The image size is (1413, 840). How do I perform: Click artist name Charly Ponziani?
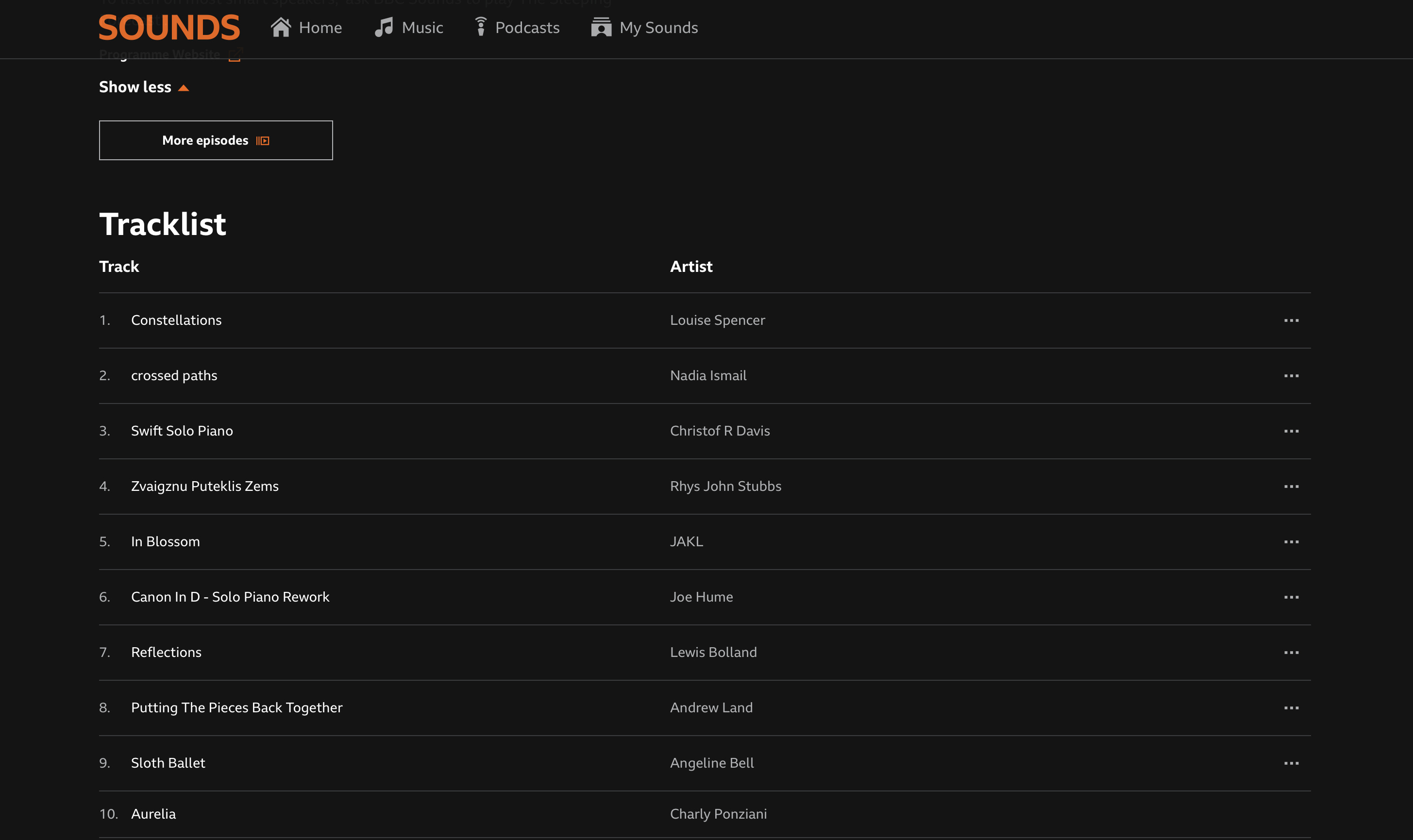(719, 814)
